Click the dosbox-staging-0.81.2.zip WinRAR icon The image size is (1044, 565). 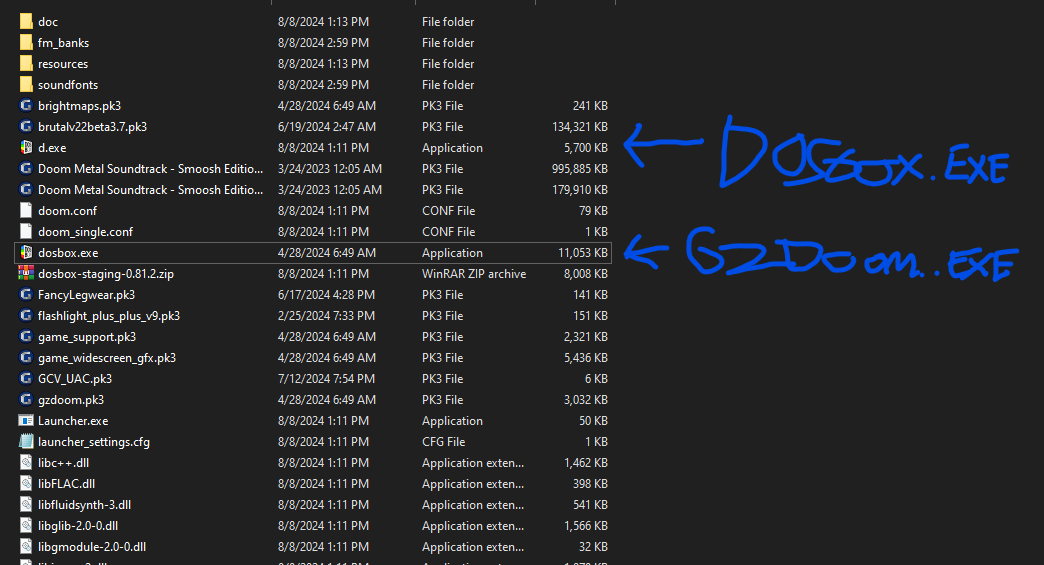(26, 274)
